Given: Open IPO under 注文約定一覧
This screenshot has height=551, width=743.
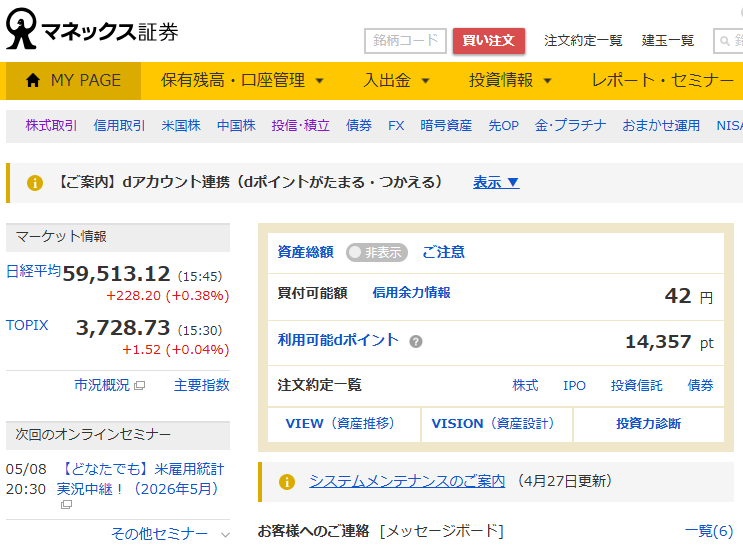Looking at the screenshot, I should [x=574, y=386].
